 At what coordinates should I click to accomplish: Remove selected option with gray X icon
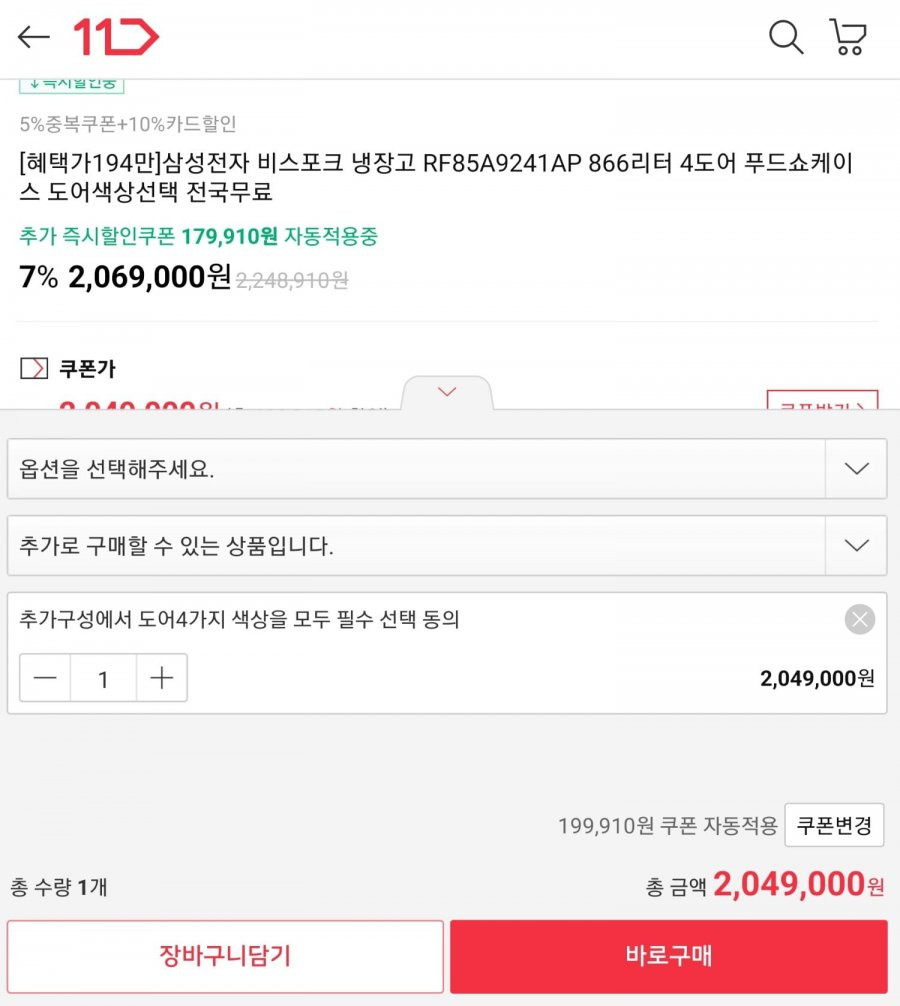tap(860, 619)
